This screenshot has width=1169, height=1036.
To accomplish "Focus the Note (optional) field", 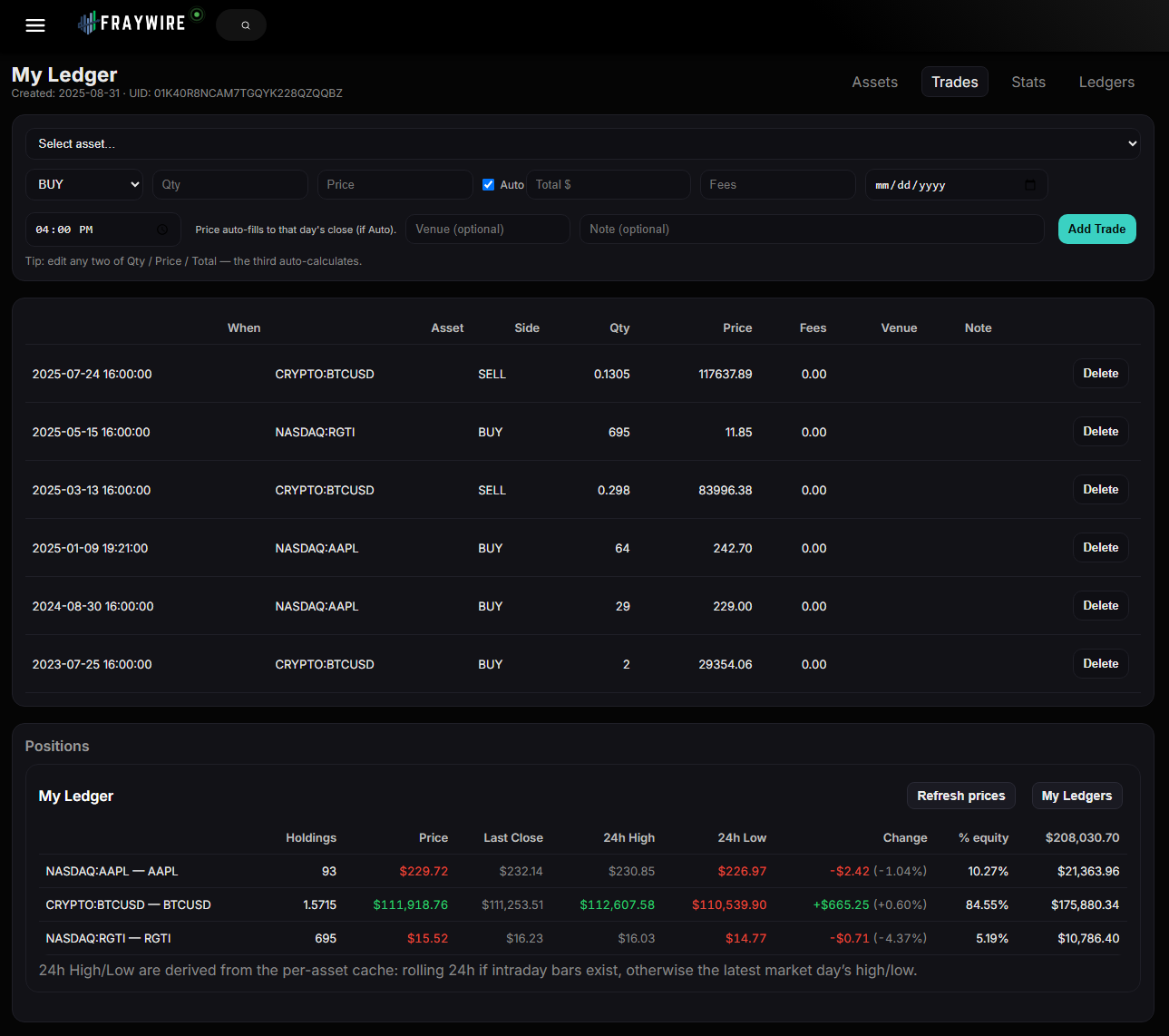I will [x=811, y=230].
